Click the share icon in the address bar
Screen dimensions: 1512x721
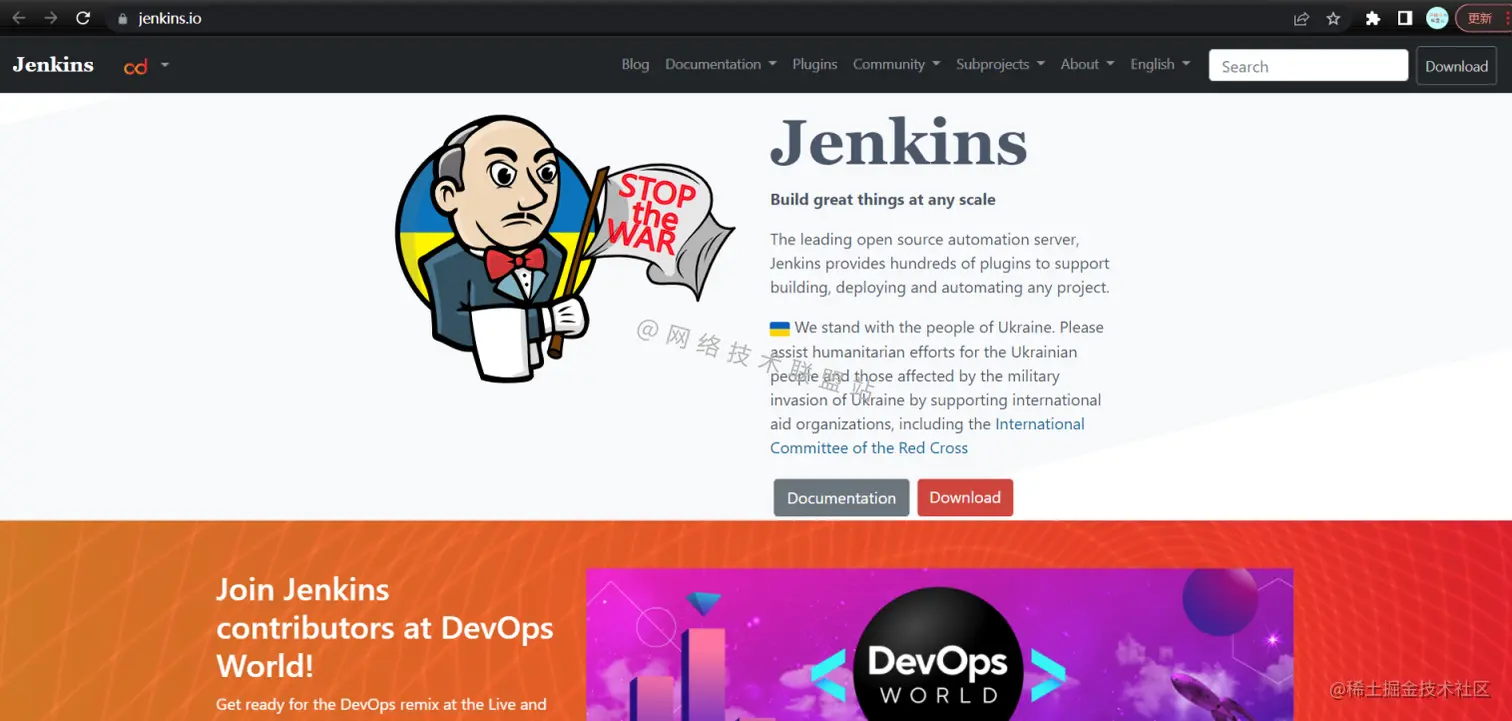click(1299, 18)
